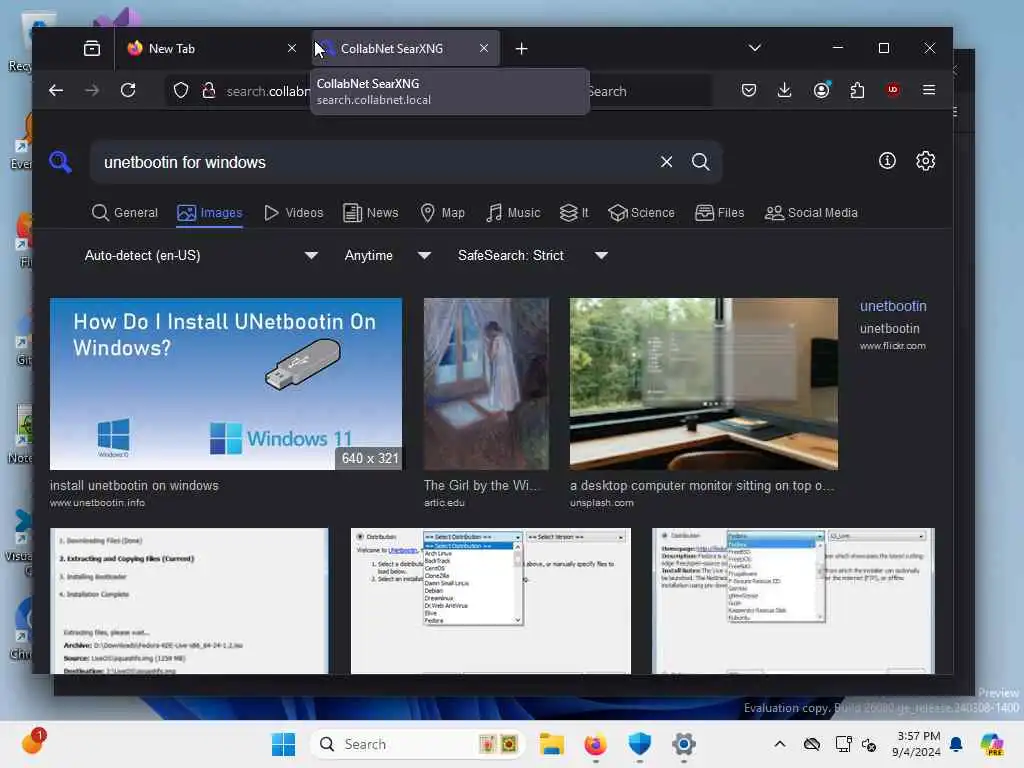Open the Anytime time range dropdown
Screen dimensions: 1024x768
pos(388,255)
